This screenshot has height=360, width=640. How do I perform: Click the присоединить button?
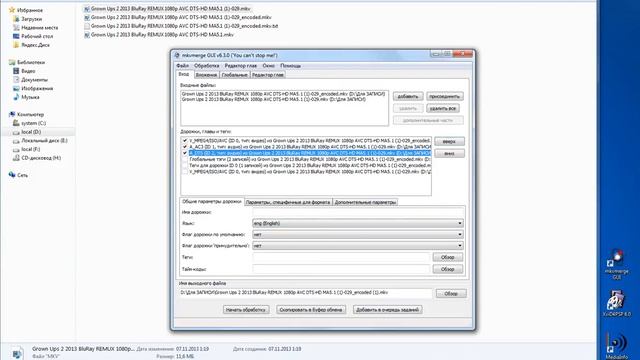tap(444, 96)
